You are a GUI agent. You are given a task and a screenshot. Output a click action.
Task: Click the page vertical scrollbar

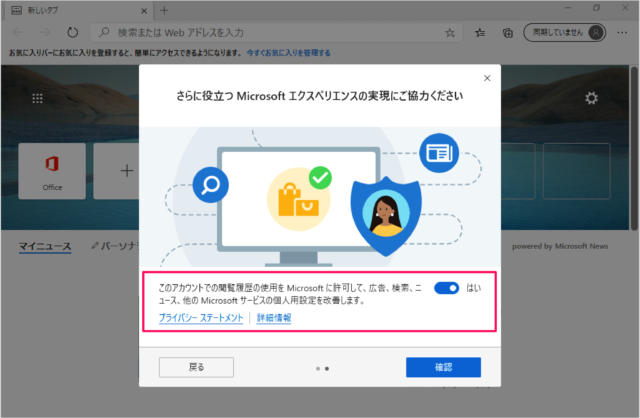click(x=634, y=149)
